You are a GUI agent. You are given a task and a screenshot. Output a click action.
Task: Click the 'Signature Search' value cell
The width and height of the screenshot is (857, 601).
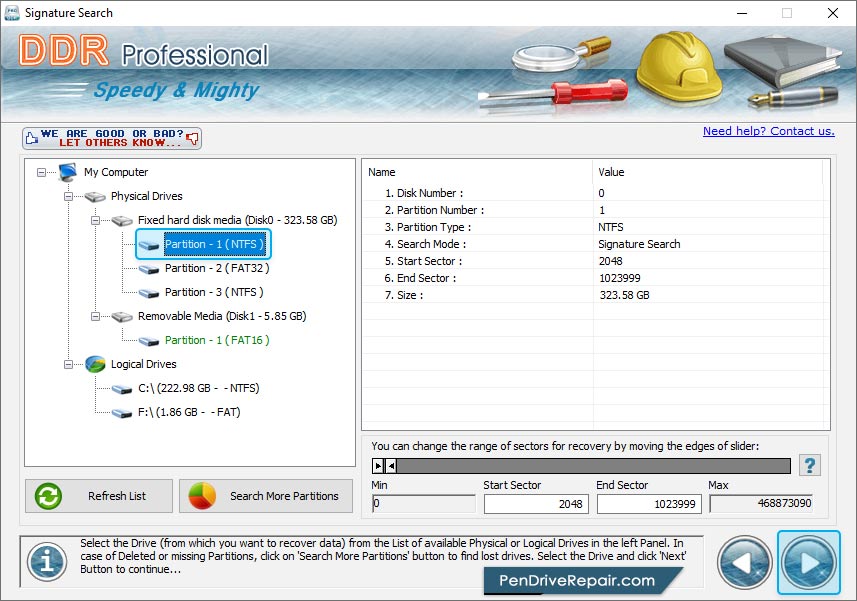[x=639, y=244]
